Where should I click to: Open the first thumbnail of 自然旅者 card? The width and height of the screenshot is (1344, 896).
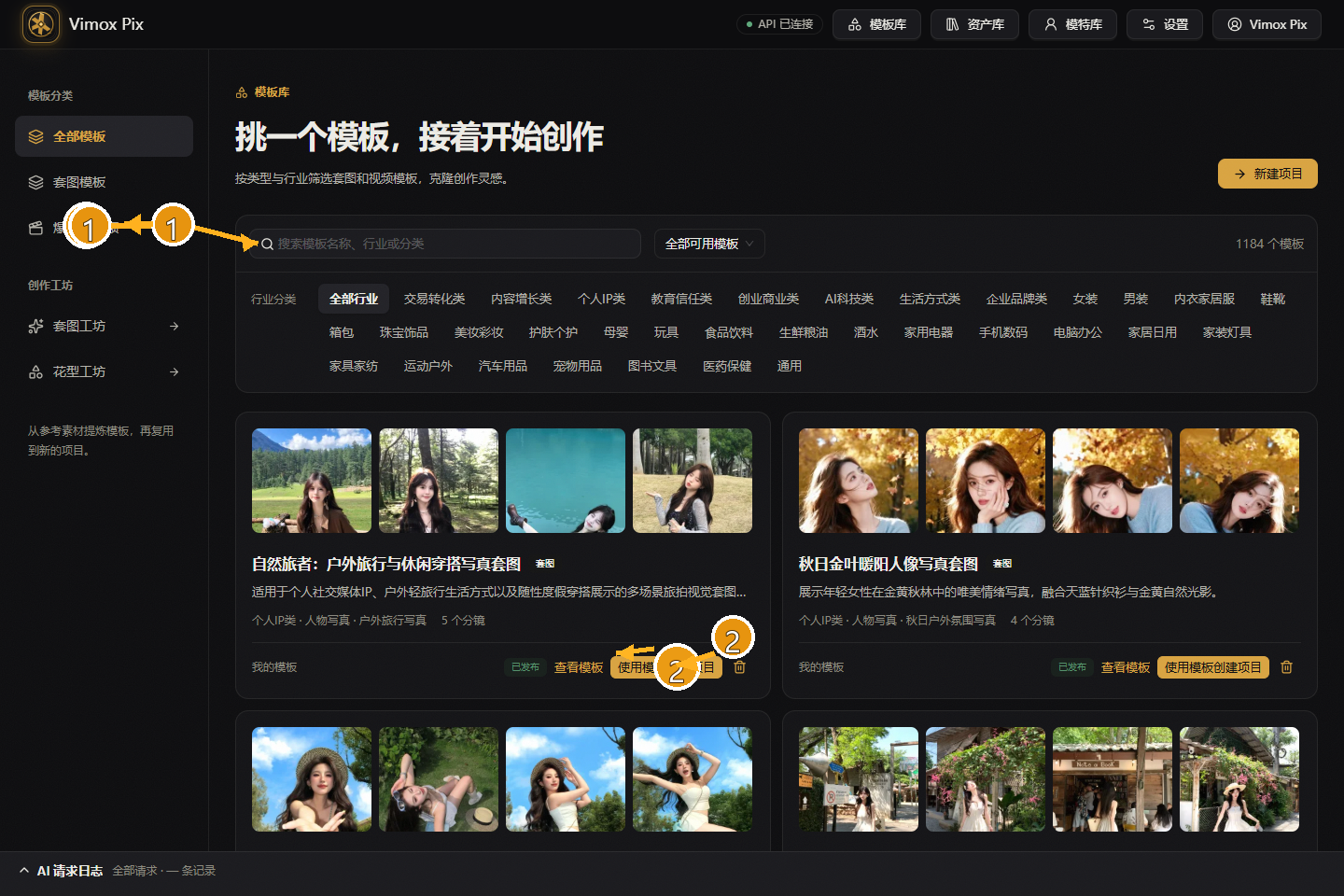click(312, 481)
